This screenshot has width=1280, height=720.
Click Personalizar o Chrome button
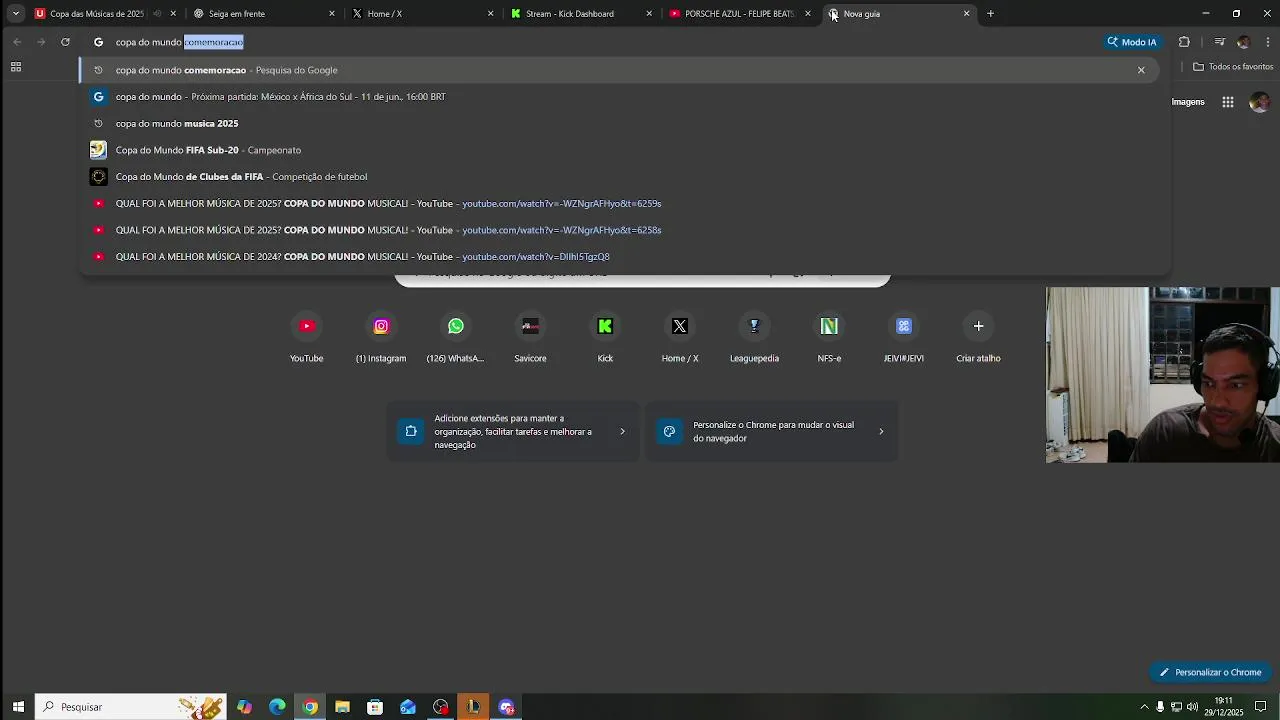point(1210,672)
